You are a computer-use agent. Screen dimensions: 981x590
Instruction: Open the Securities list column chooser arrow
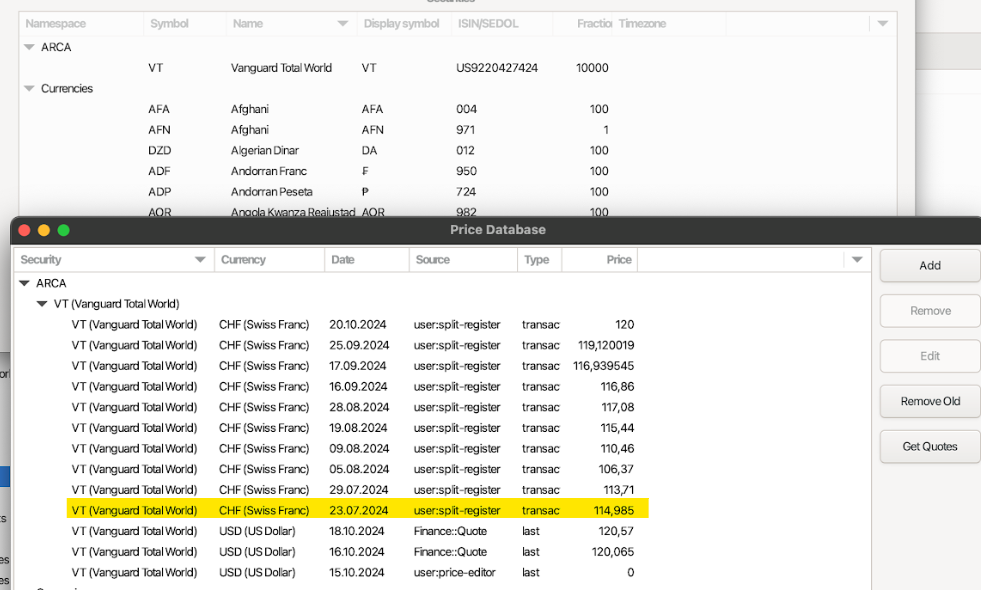tap(883, 24)
